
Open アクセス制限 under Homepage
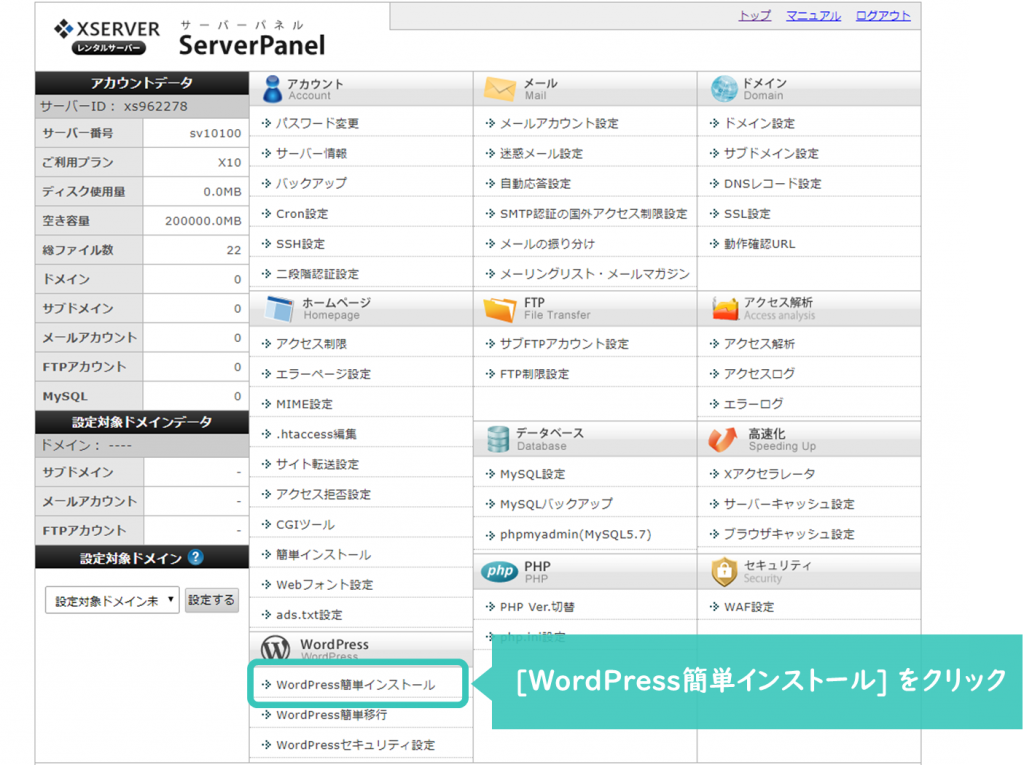311,344
